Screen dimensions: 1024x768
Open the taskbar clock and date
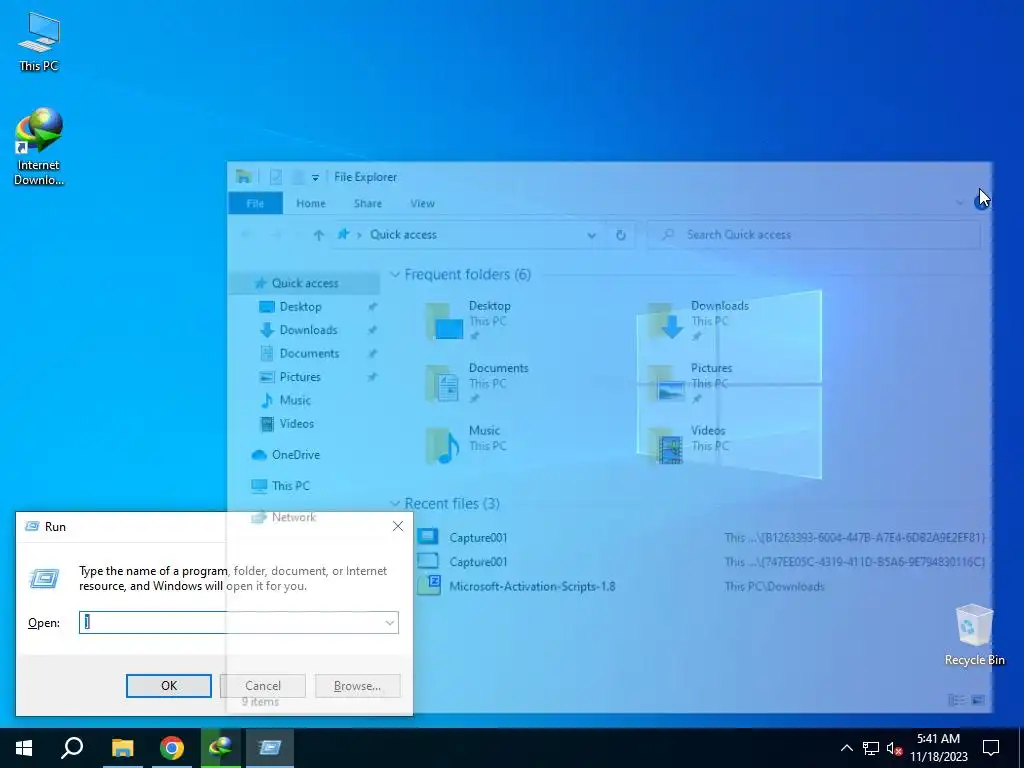pos(938,748)
